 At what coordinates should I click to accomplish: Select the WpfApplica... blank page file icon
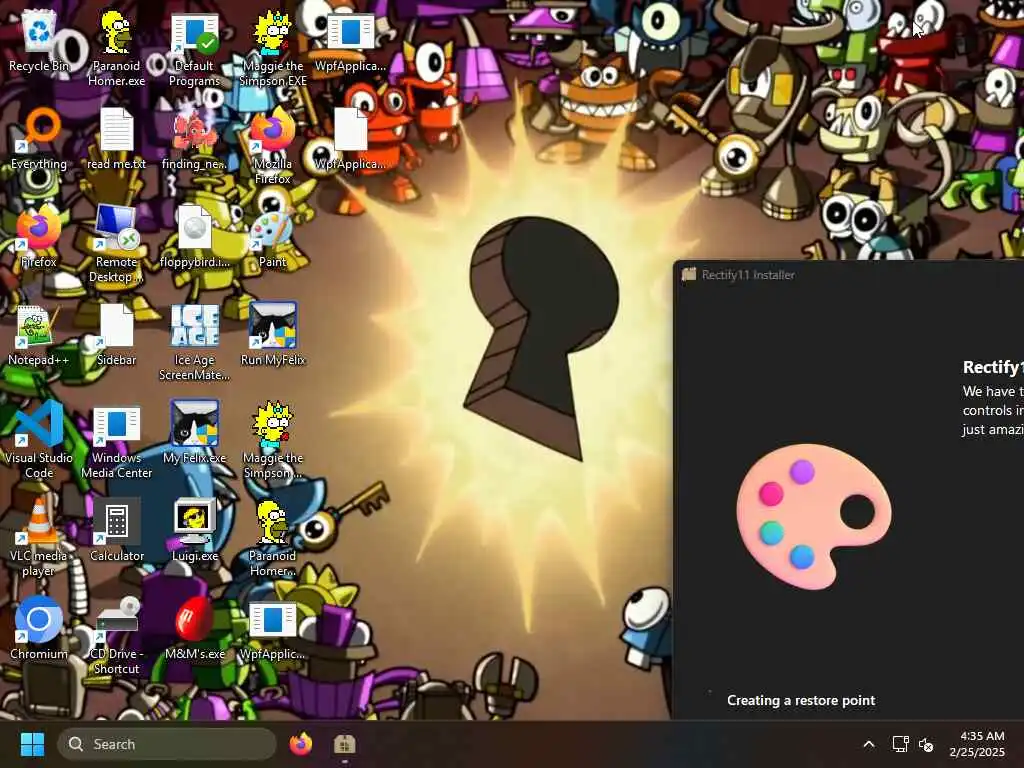pyautogui.click(x=350, y=140)
